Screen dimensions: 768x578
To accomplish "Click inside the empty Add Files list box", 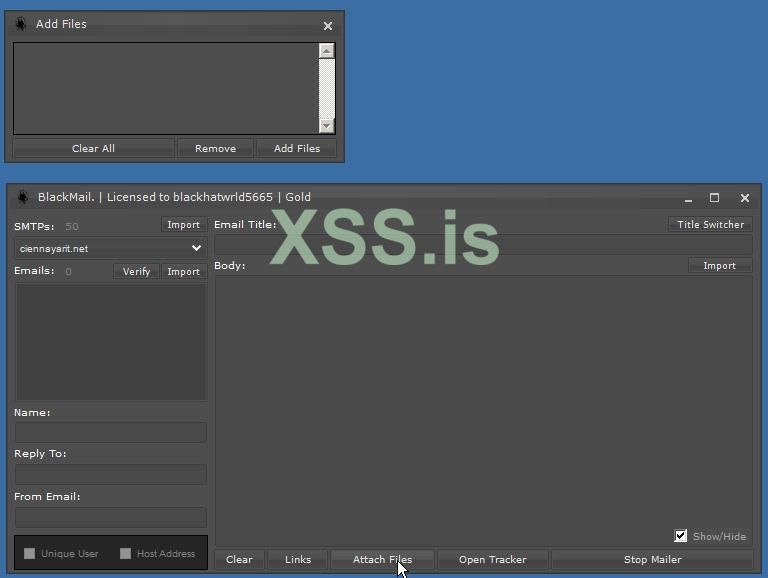I will point(166,88).
